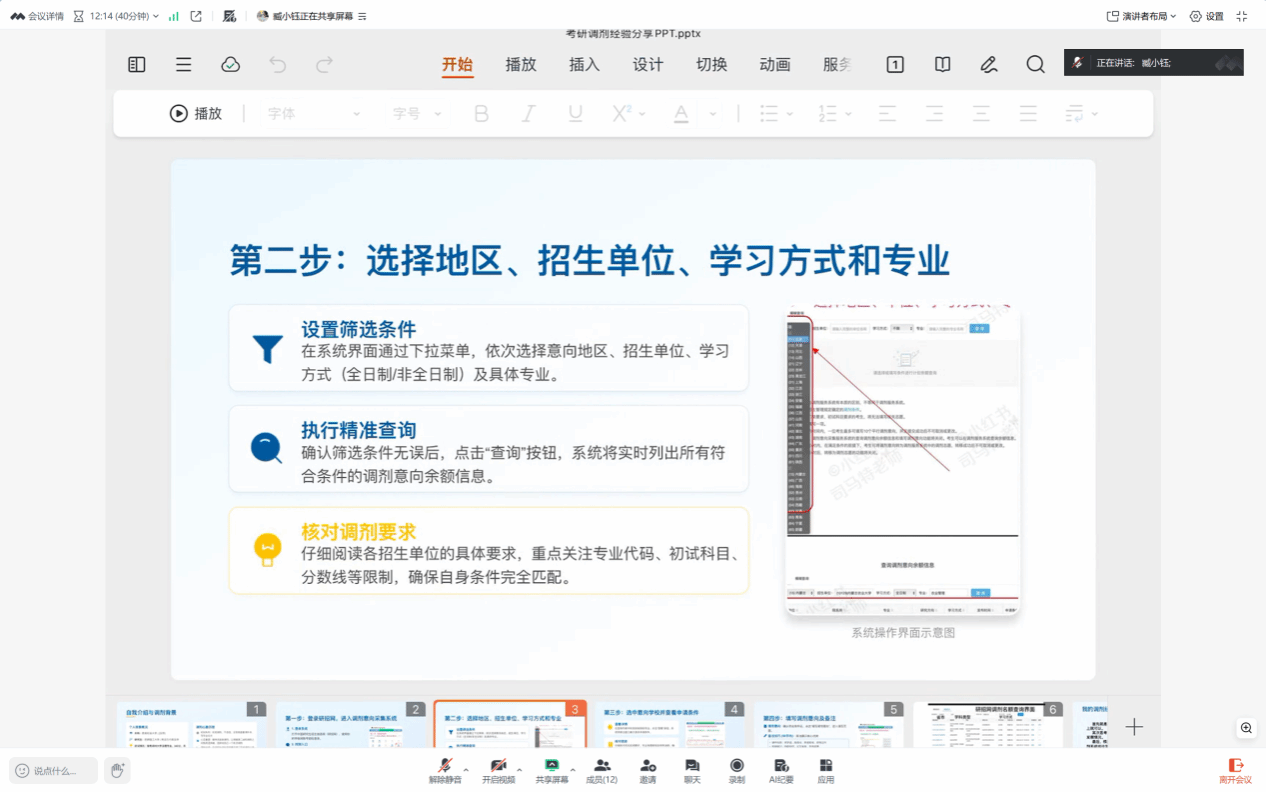Click the 离开会议 leave meeting button
The height and width of the screenshot is (792, 1266).
[1235, 770]
